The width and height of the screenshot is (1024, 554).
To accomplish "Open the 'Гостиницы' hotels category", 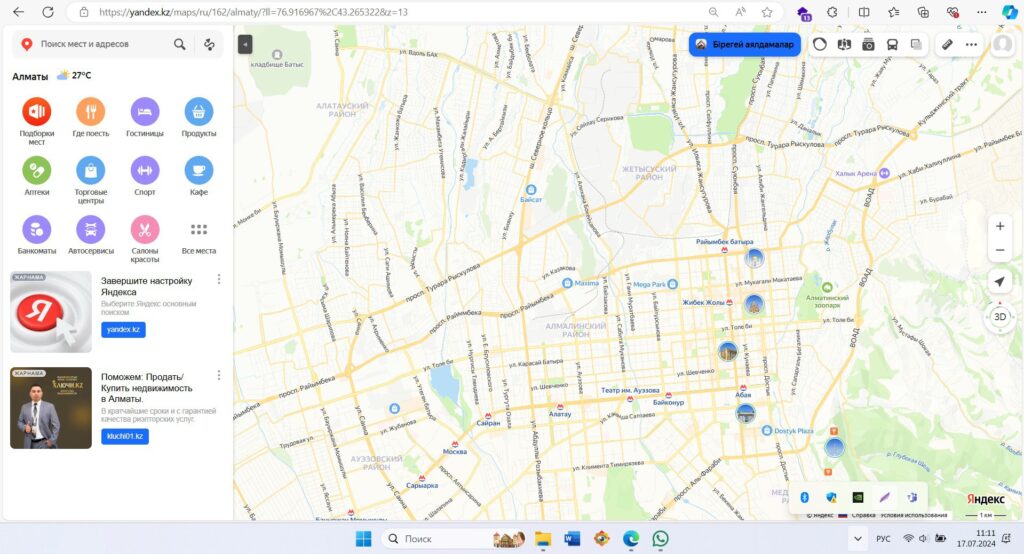I will pyautogui.click(x=145, y=112).
